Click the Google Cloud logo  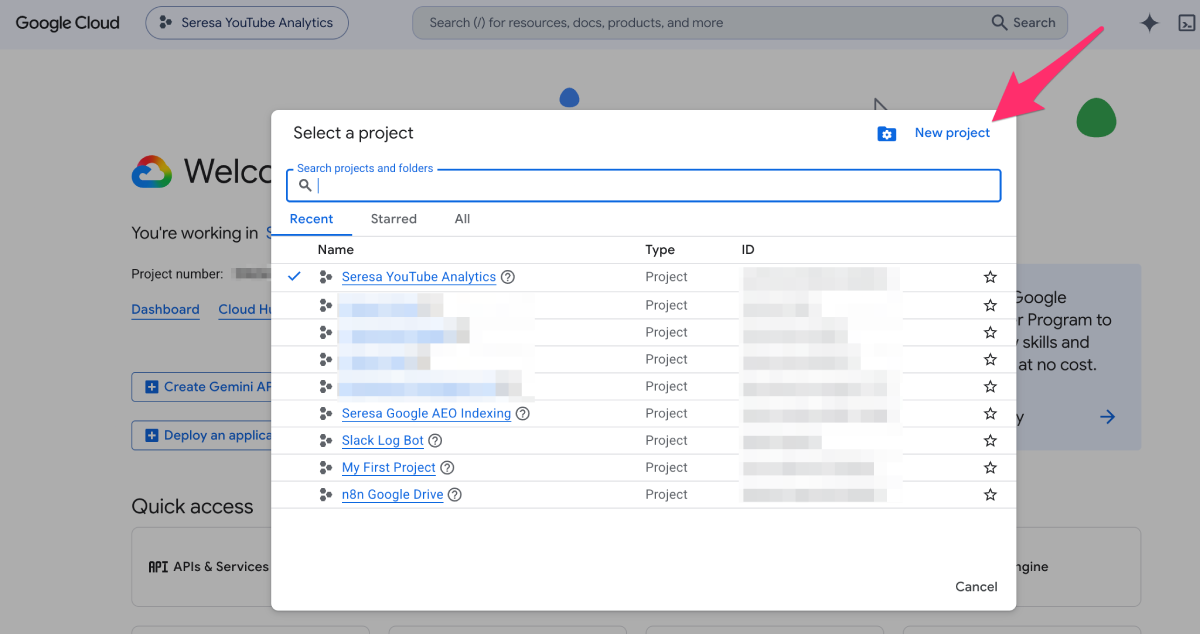pyautogui.click(x=67, y=23)
